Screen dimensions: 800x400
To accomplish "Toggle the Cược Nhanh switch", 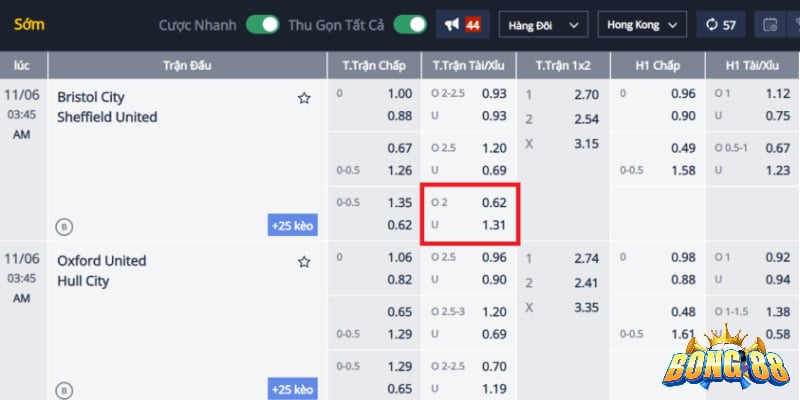I will (x=263, y=24).
